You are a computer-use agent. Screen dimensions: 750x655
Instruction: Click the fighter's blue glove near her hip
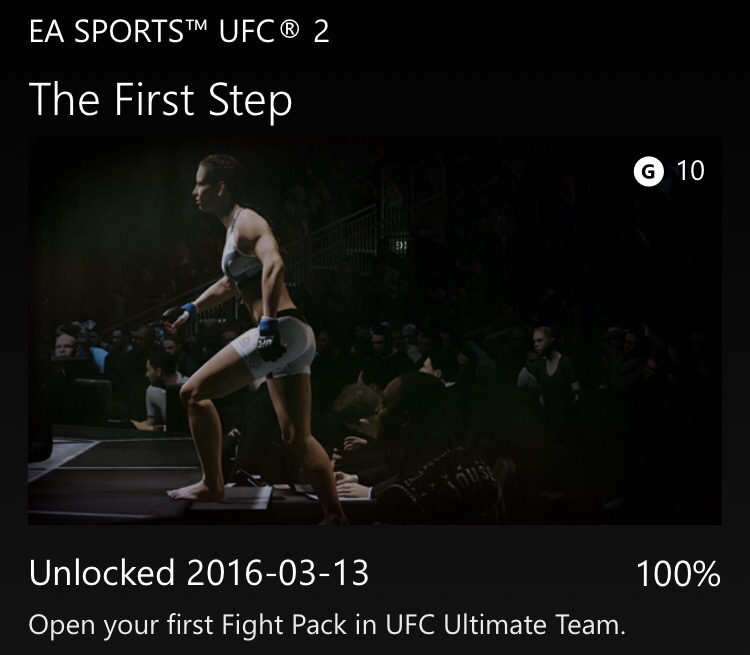click(x=268, y=328)
